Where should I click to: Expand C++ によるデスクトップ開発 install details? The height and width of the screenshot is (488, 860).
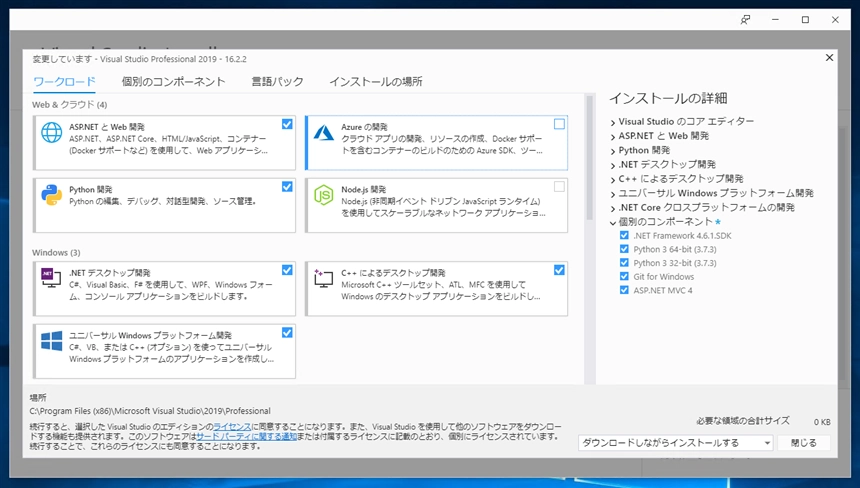pos(613,179)
